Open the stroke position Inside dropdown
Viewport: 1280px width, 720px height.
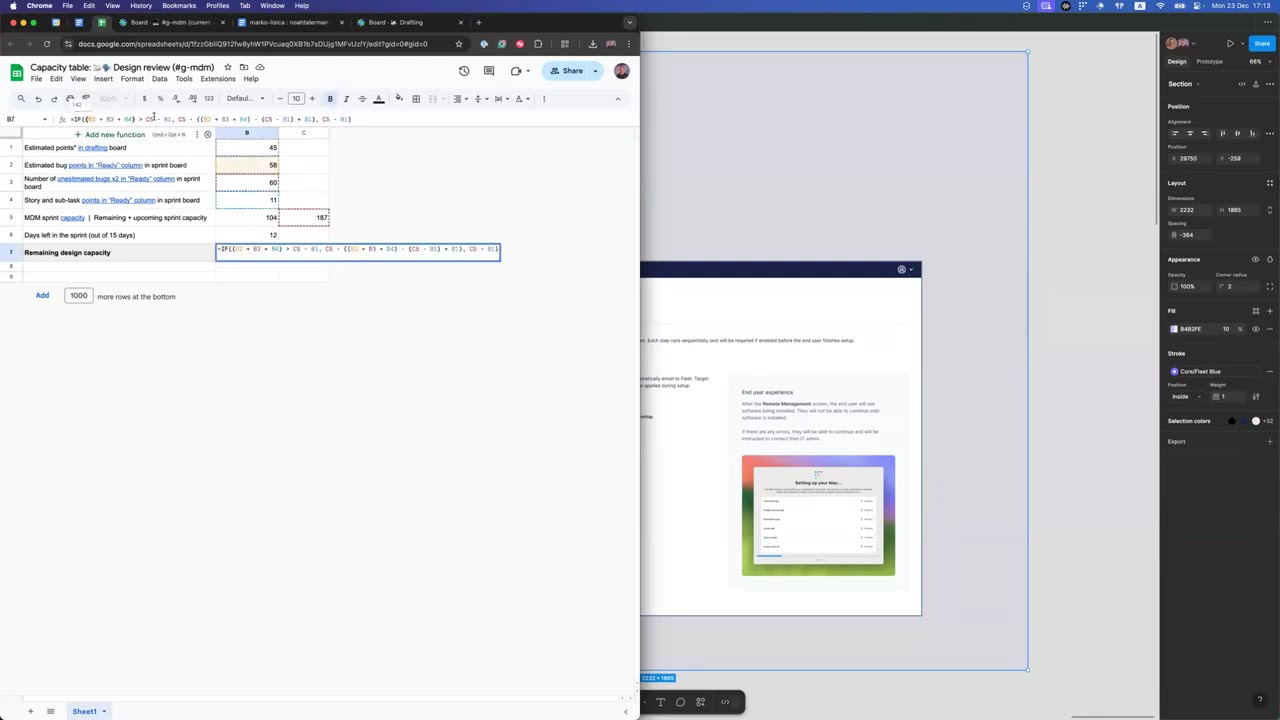pyautogui.click(x=1187, y=397)
